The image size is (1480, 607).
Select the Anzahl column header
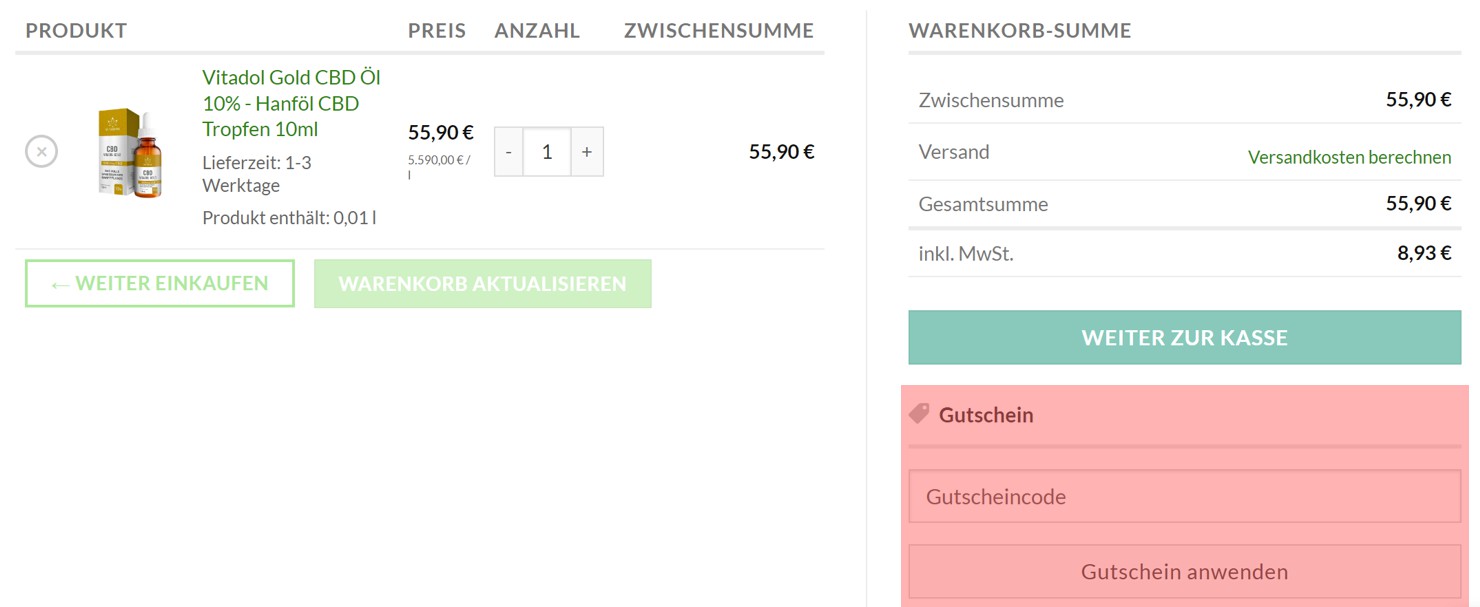point(537,31)
